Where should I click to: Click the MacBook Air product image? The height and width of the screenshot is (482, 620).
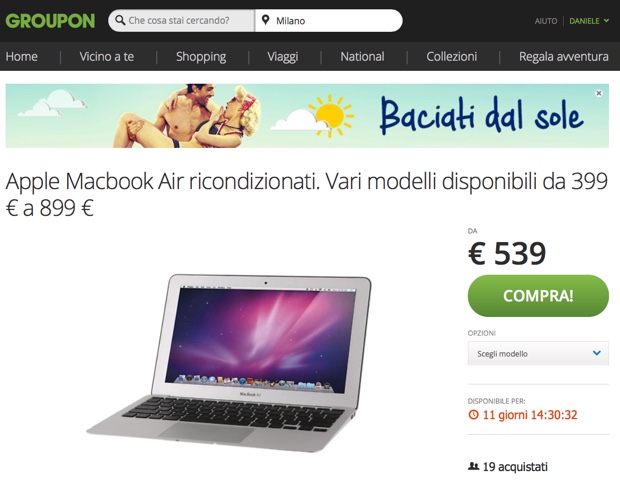click(x=229, y=363)
